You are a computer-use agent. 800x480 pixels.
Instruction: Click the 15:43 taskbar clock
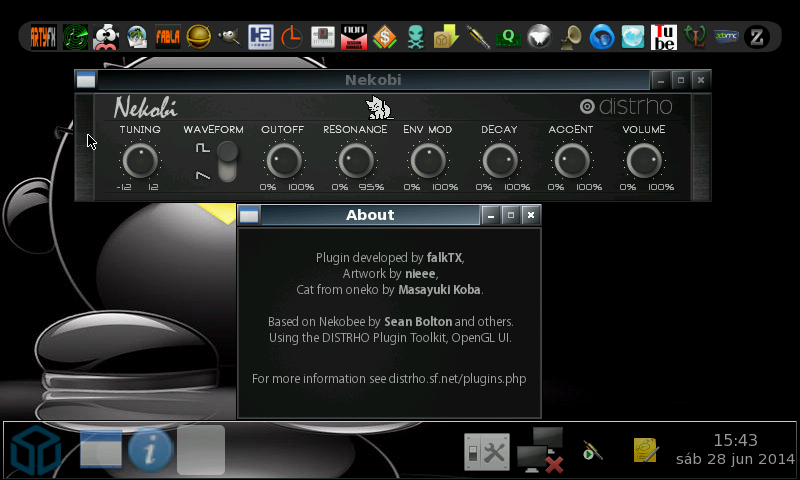point(735,440)
